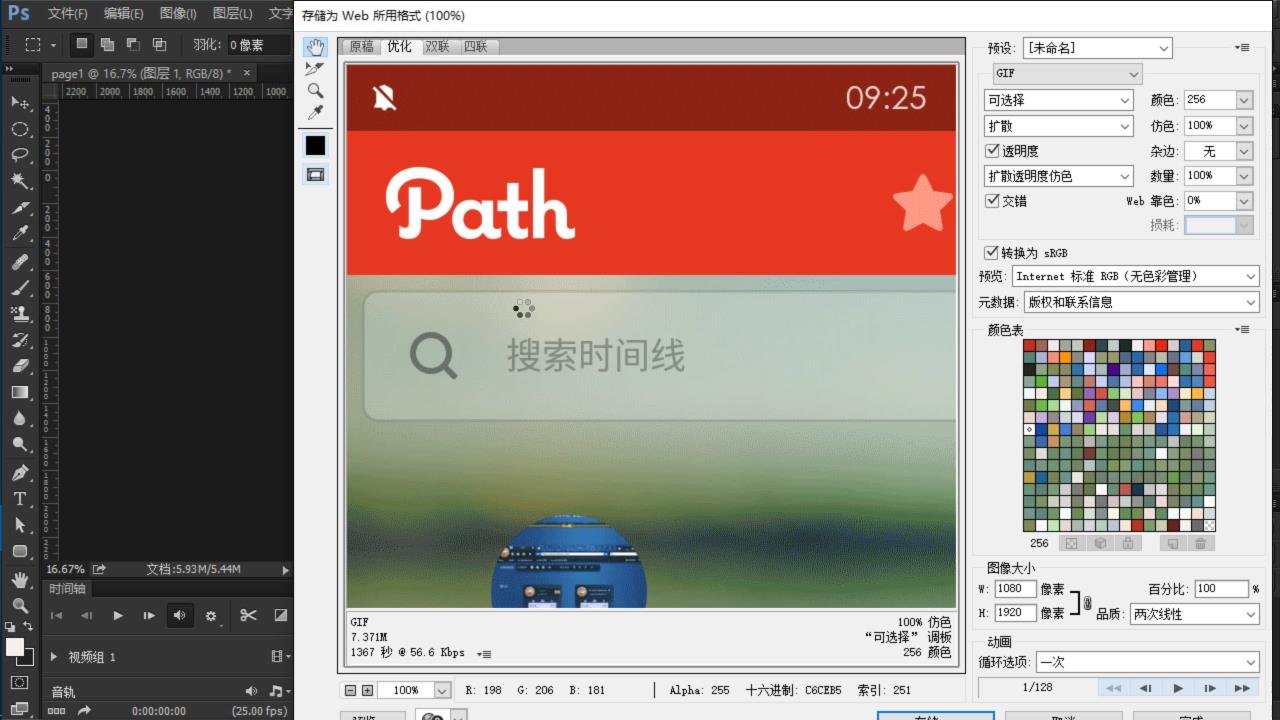
Task: Select the Brush tool
Action: (19, 287)
